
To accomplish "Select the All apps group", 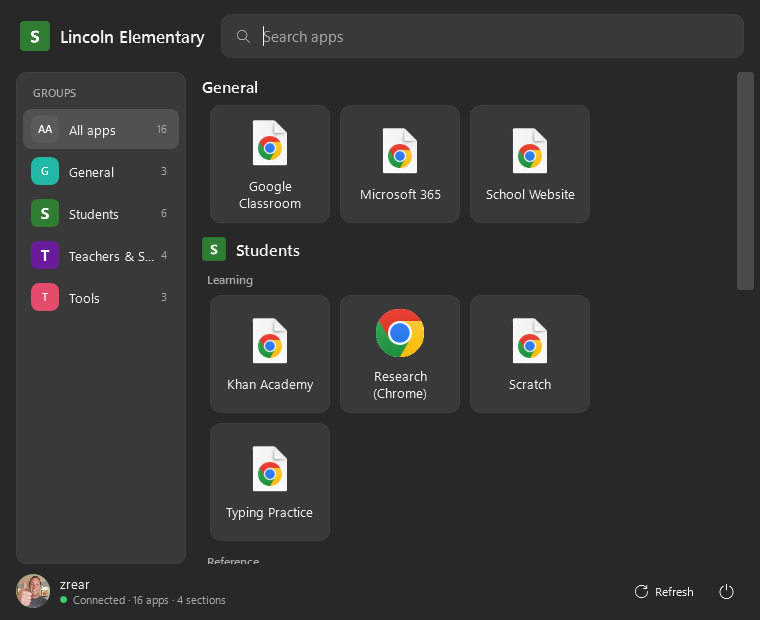I will pyautogui.click(x=101, y=129).
